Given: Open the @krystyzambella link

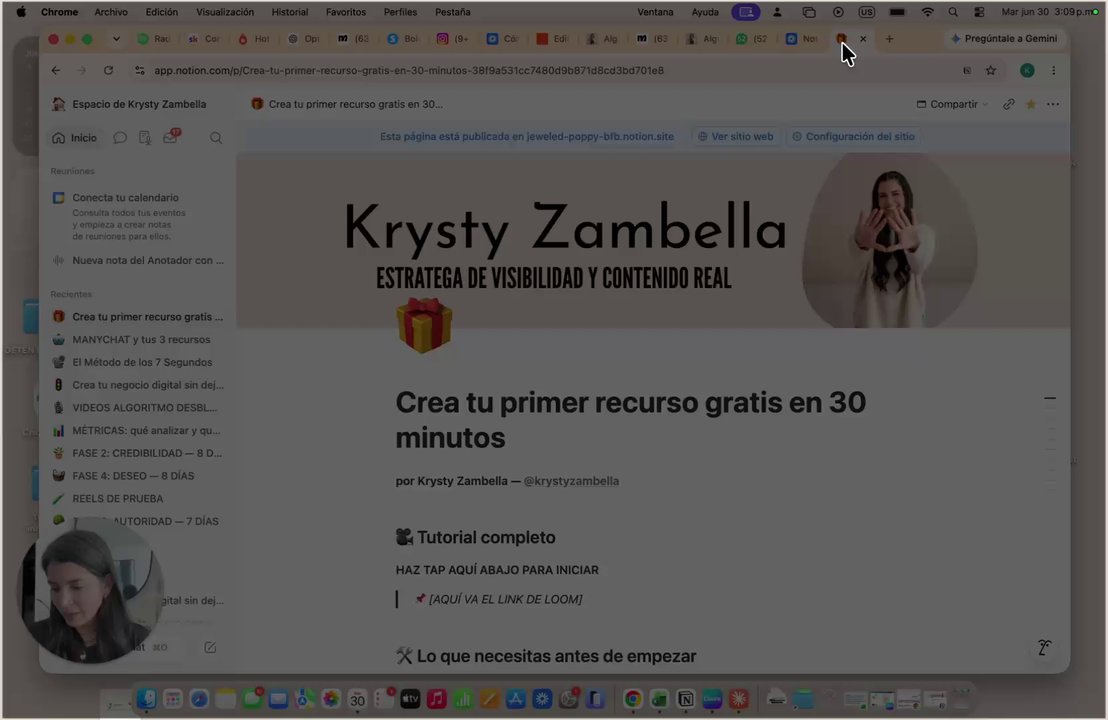Looking at the screenshot, I should (x=571, y=480).
